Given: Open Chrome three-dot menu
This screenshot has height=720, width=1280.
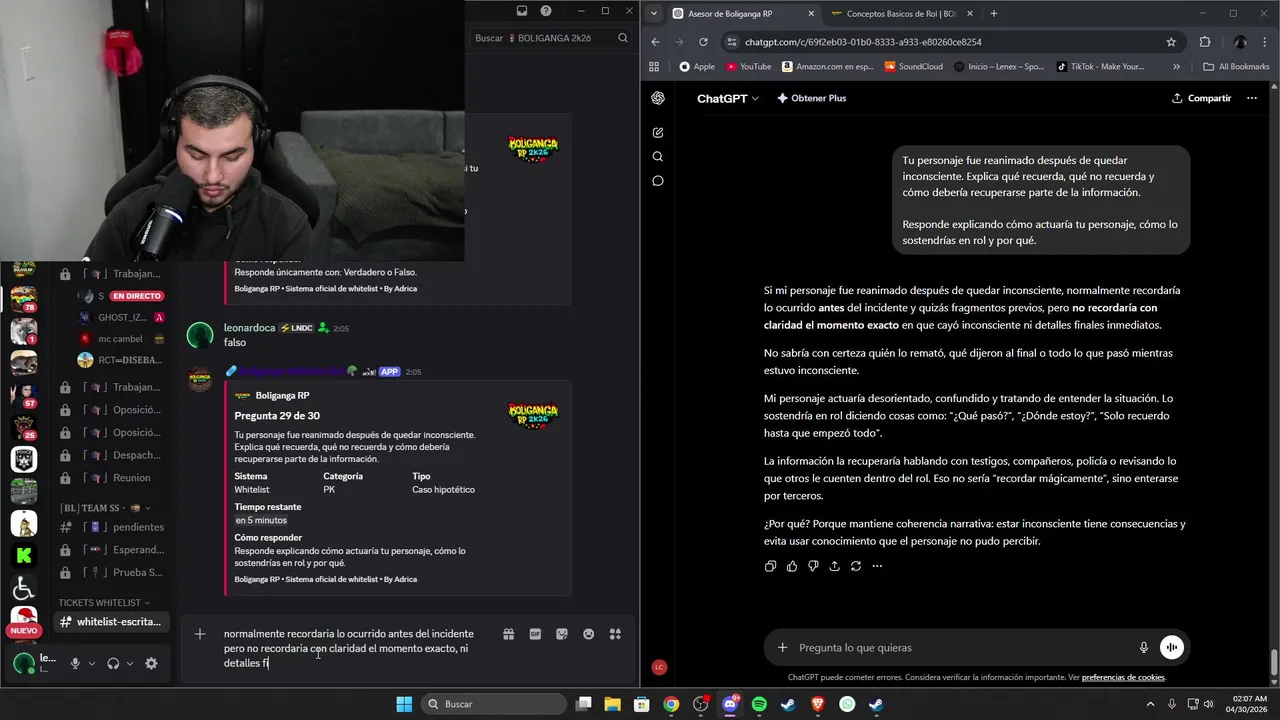Looking at the screenshot, I should (1264, 42).
